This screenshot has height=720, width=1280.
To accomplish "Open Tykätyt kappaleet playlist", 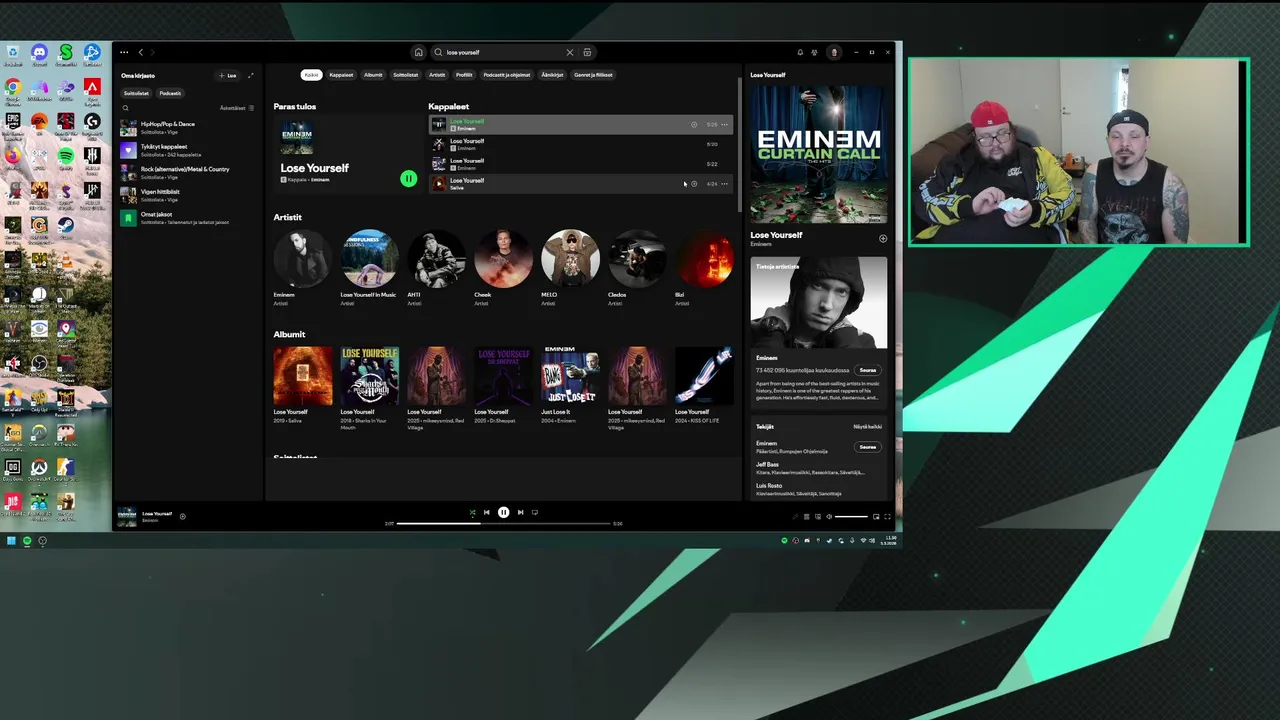I will tap(188, 150).
